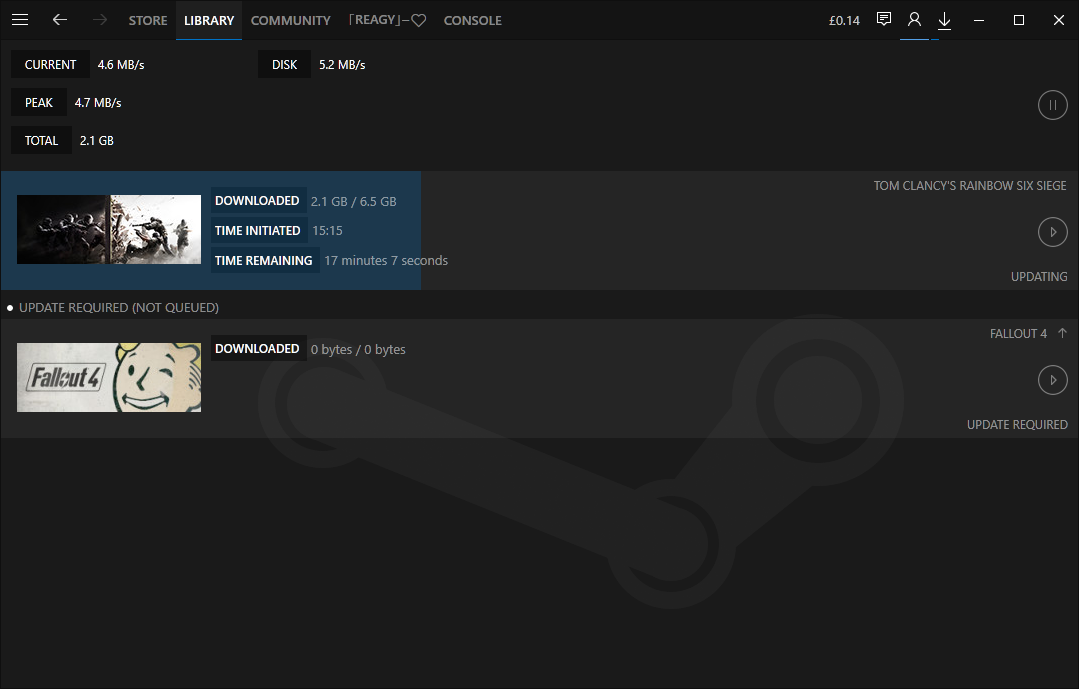The width and height of the screenshot is (1079, 689).
Task: Click the UPDATE REQUIRED status of Fallout 4
Action: point(1017,424)
